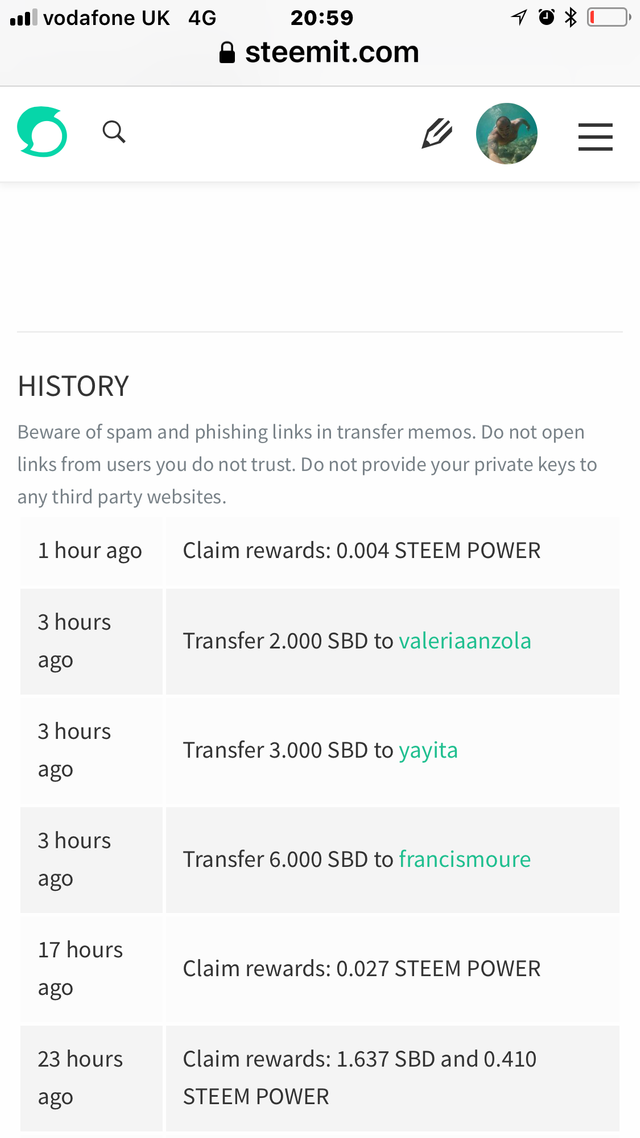Select the 0.004 STEEM POWER claim row
640x1138 pixels.
tap(361, 551)
